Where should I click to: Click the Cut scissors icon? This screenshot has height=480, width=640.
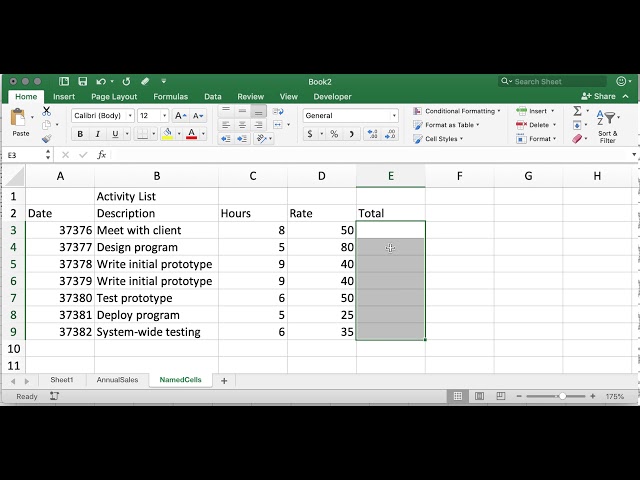(47, 111)
